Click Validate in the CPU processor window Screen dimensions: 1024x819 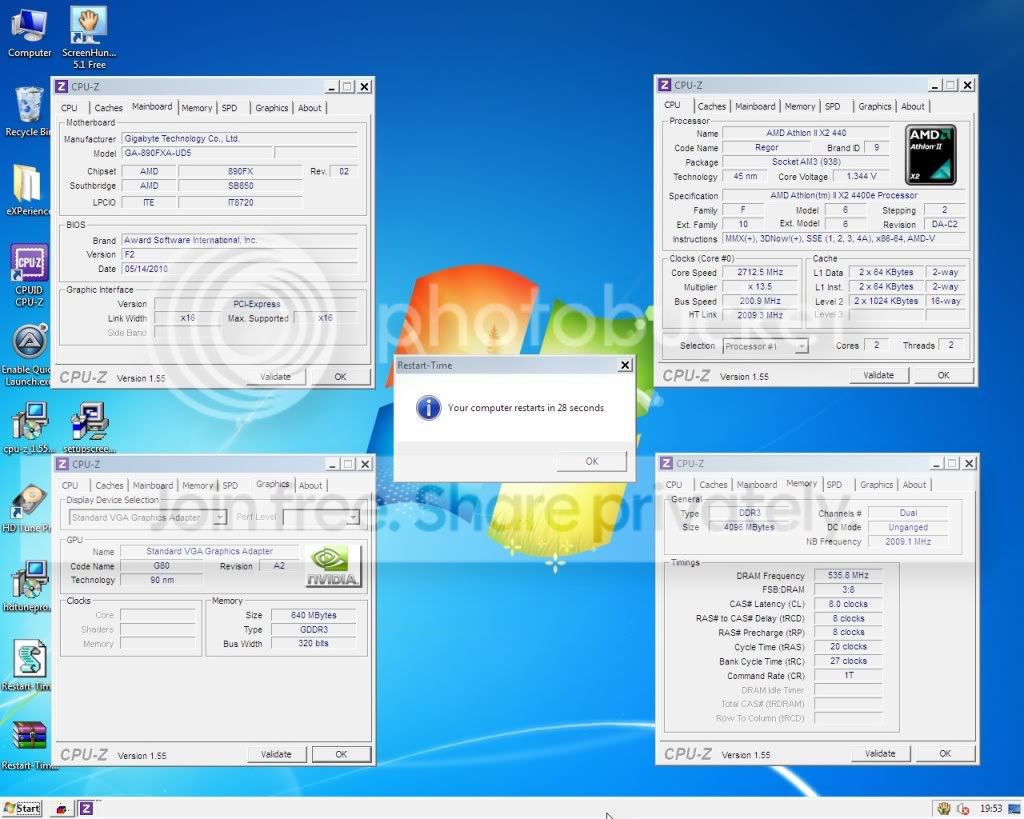point(878,376)
